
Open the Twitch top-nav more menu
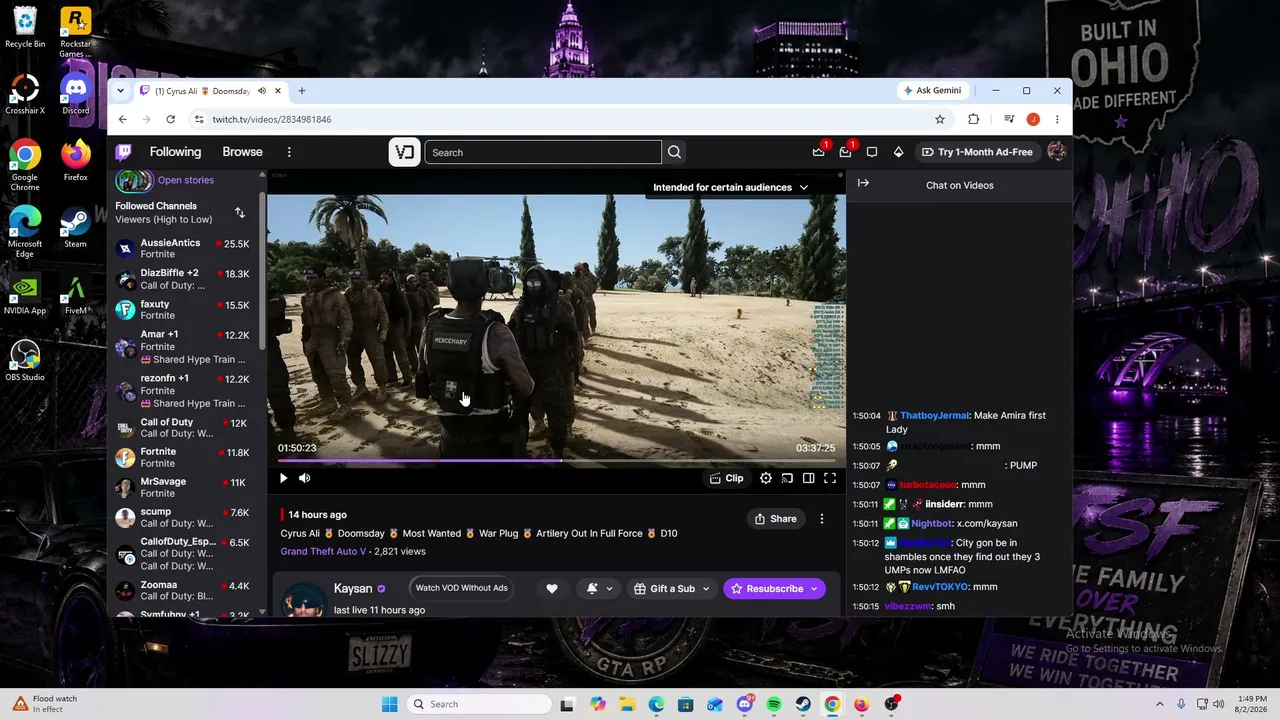[289, 152]
